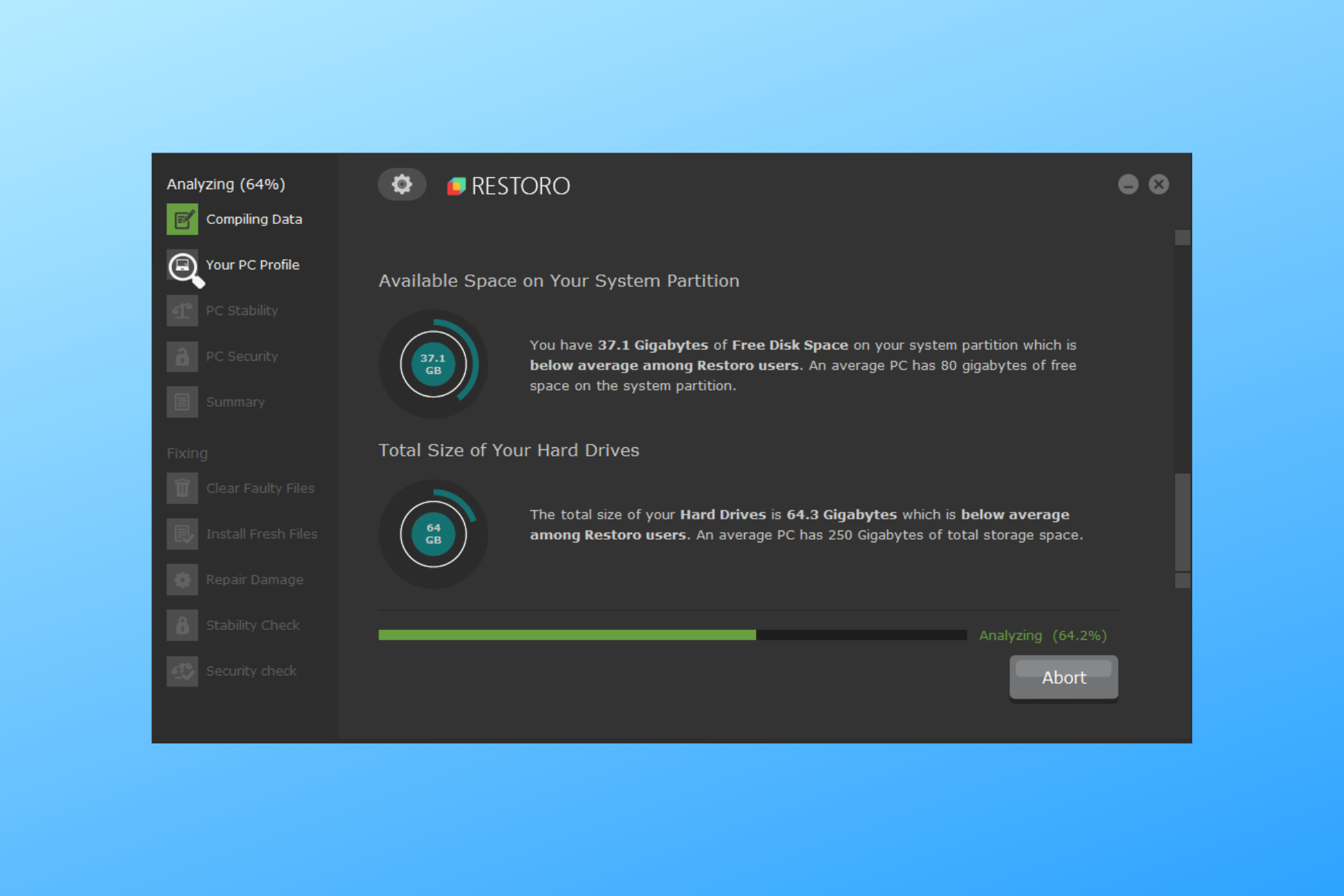Viewport: 1344px width, 896px height.
Task: Select the PC Security step label
Action: click(242, 356)
